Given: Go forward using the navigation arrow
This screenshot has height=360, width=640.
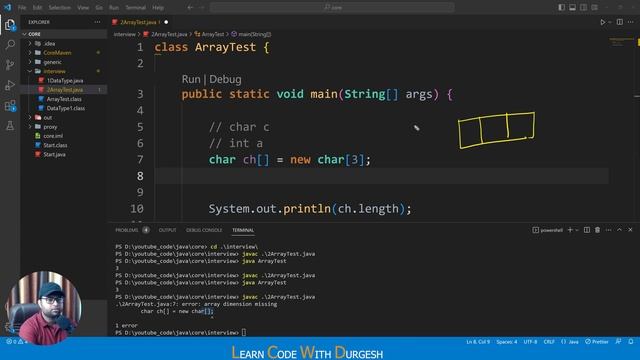Looking at the screenshot, I should [x=201, y=7].
